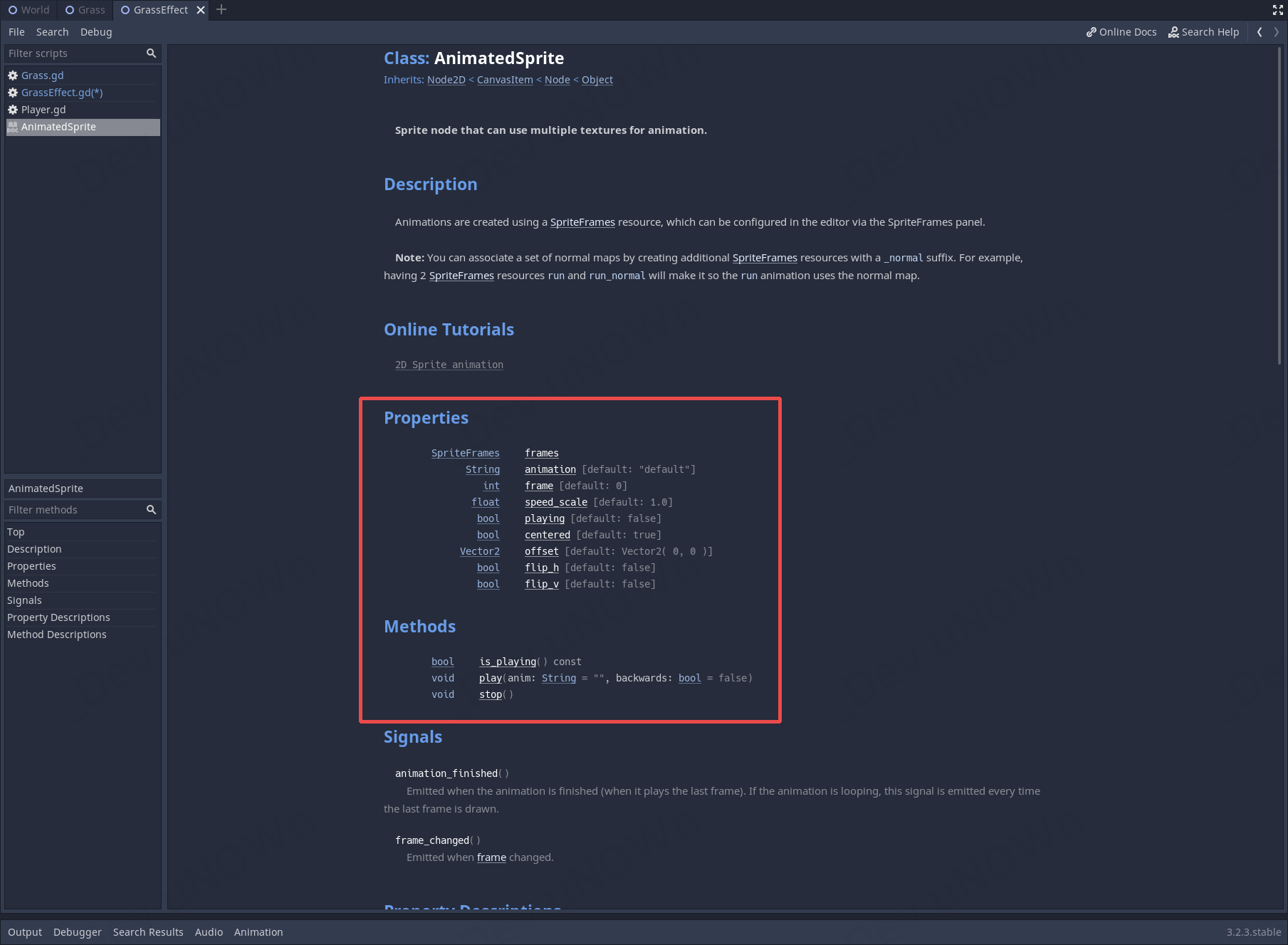Follow the Node2D inheritance link
Viewport: 1288px width, 945px height.
[446, 80]
